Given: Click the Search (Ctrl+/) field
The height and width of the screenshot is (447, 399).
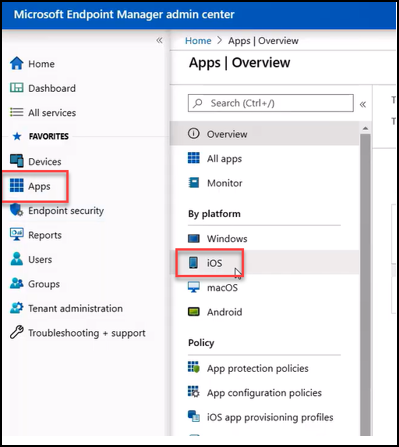Looking at the screenshot, I should click(x=271, y=103).
